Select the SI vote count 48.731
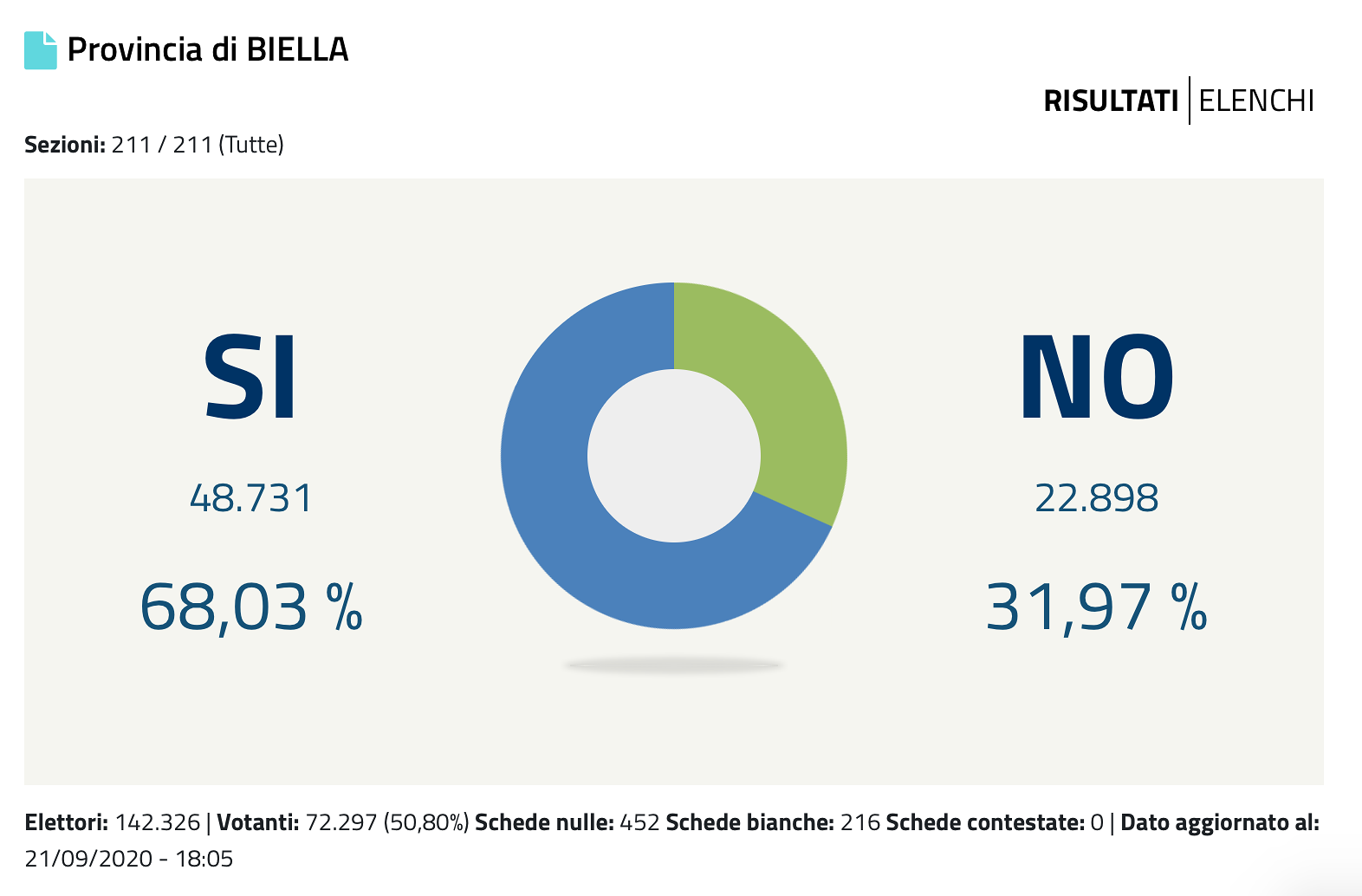1362x896 pixels. pyautogui.click(x=250, y=498)
